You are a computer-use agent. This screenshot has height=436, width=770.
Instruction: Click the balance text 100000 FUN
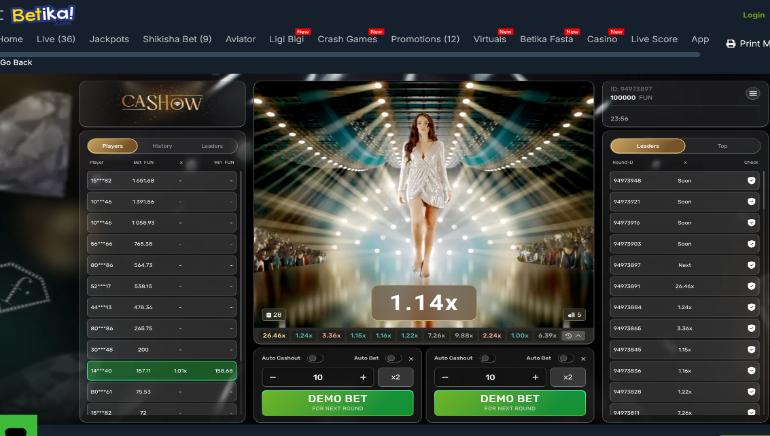pyautogui.click(x=631, y=98)
